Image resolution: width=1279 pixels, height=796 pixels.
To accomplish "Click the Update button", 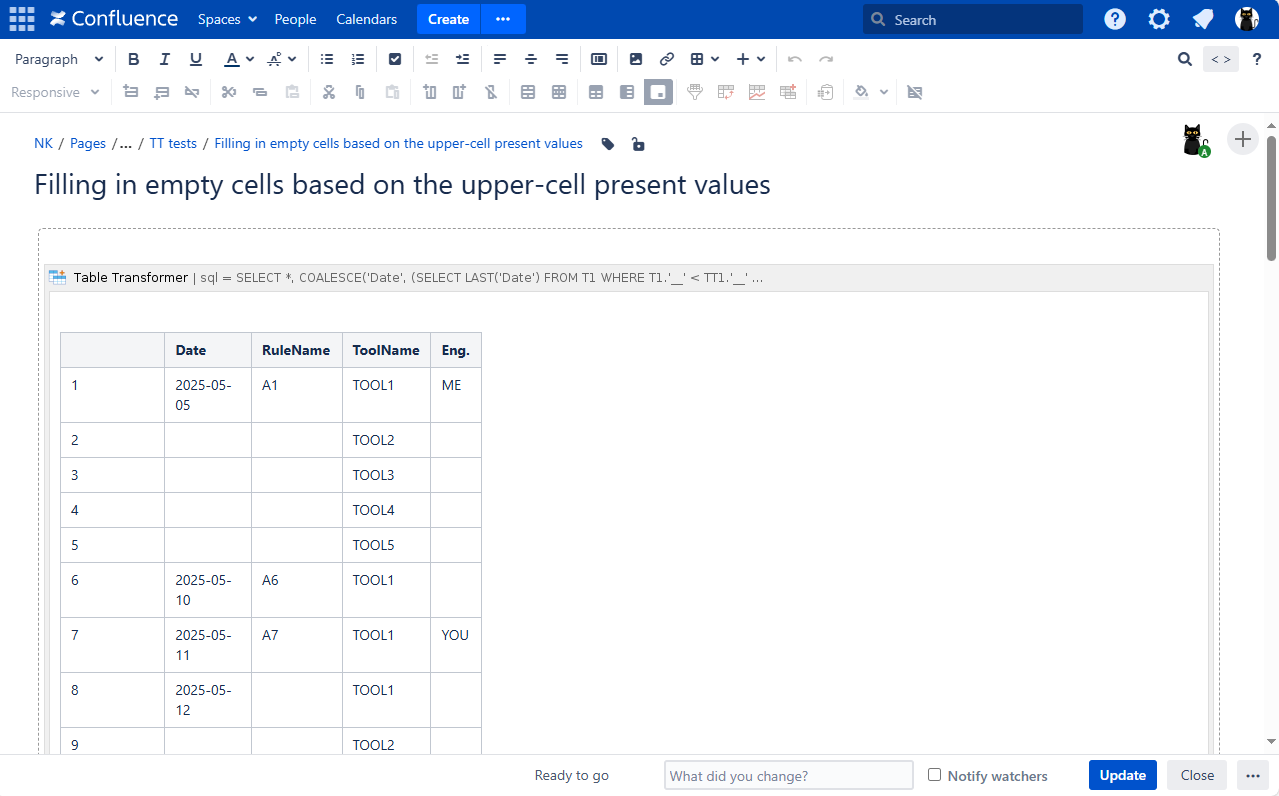I will click(1122, 775).
